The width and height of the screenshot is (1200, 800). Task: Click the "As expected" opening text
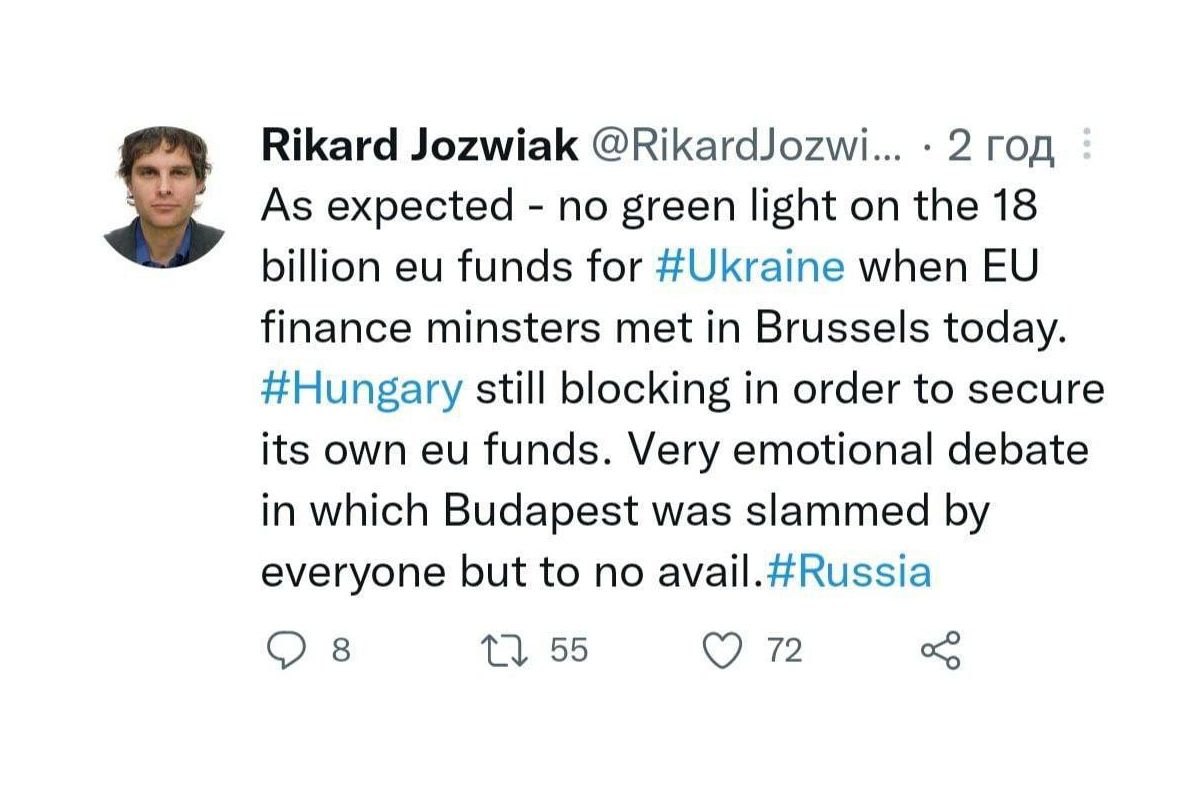tap(385, 207)
